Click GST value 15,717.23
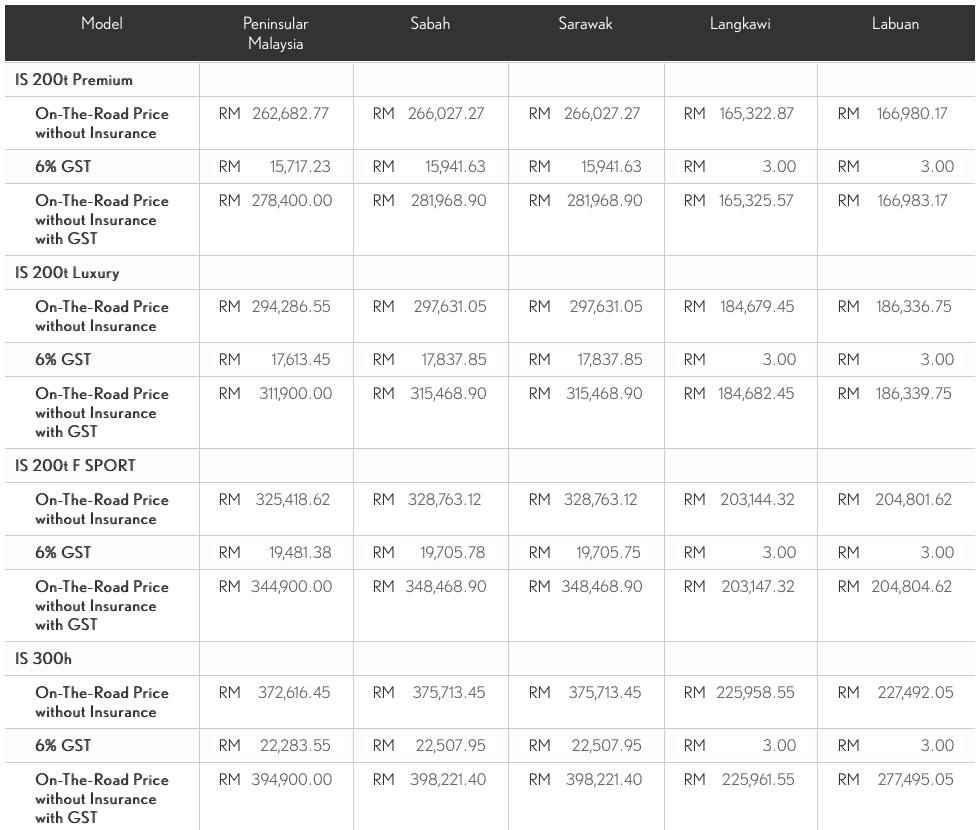 [x=300, y=167]
